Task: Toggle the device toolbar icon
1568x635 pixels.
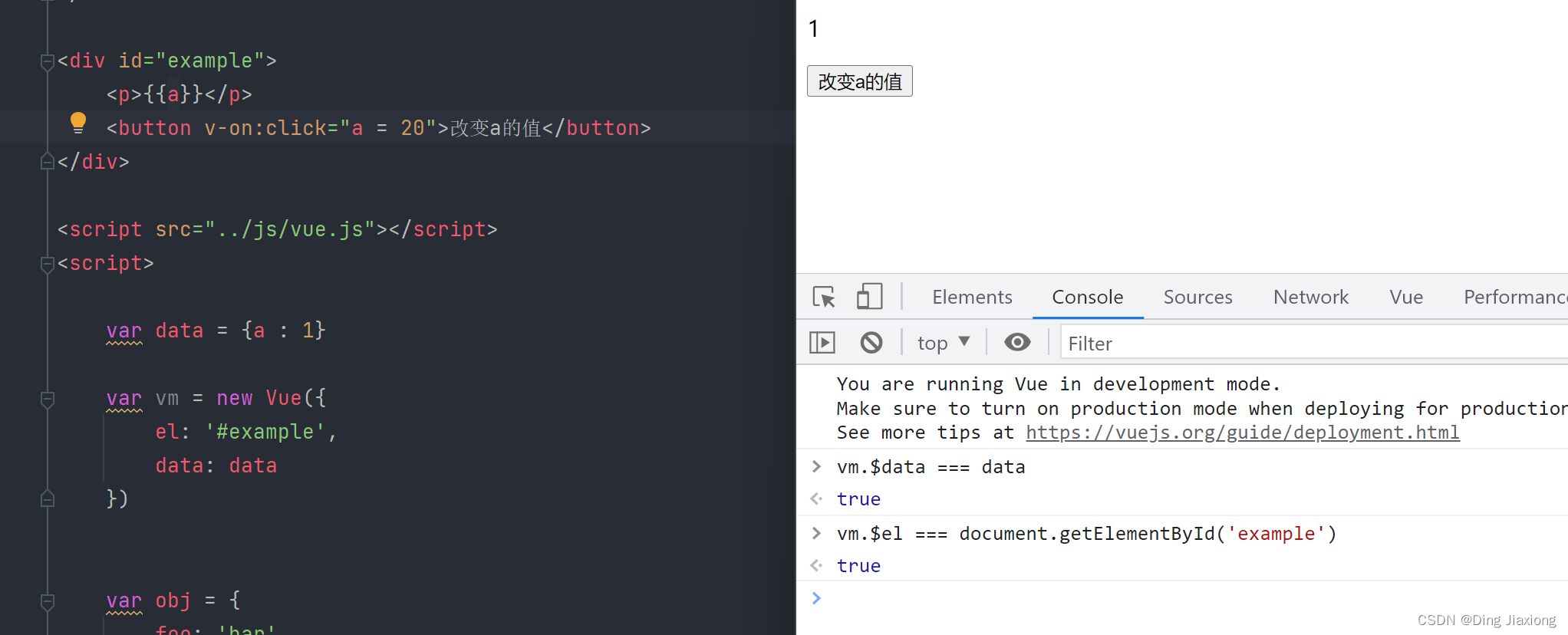Action: [869, 297]
